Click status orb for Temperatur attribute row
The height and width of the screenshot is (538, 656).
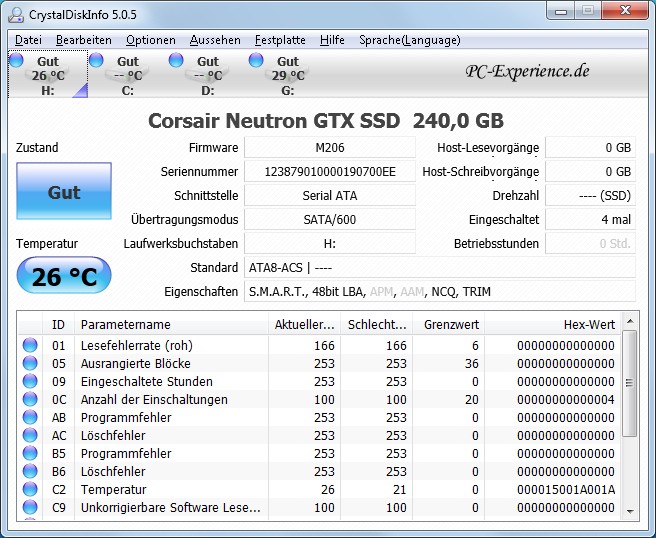click(x=30, y=489)
